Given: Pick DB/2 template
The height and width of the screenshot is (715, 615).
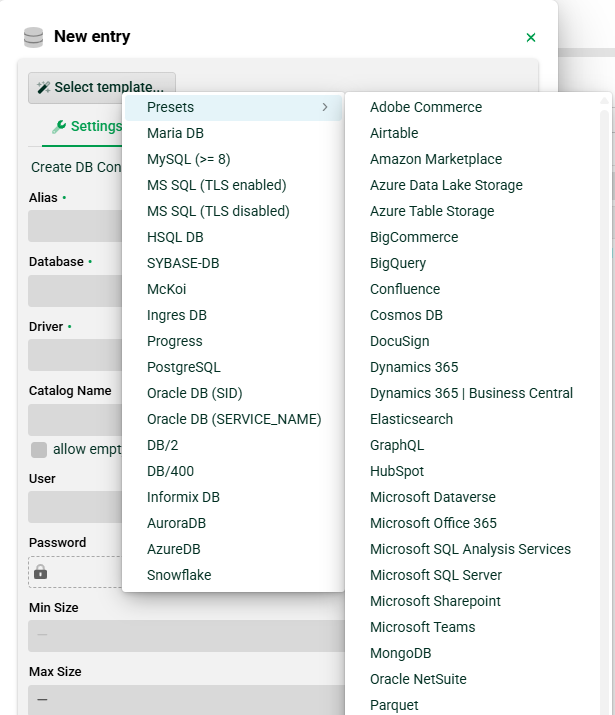Looking at the screenshot, I should point(233,445).
